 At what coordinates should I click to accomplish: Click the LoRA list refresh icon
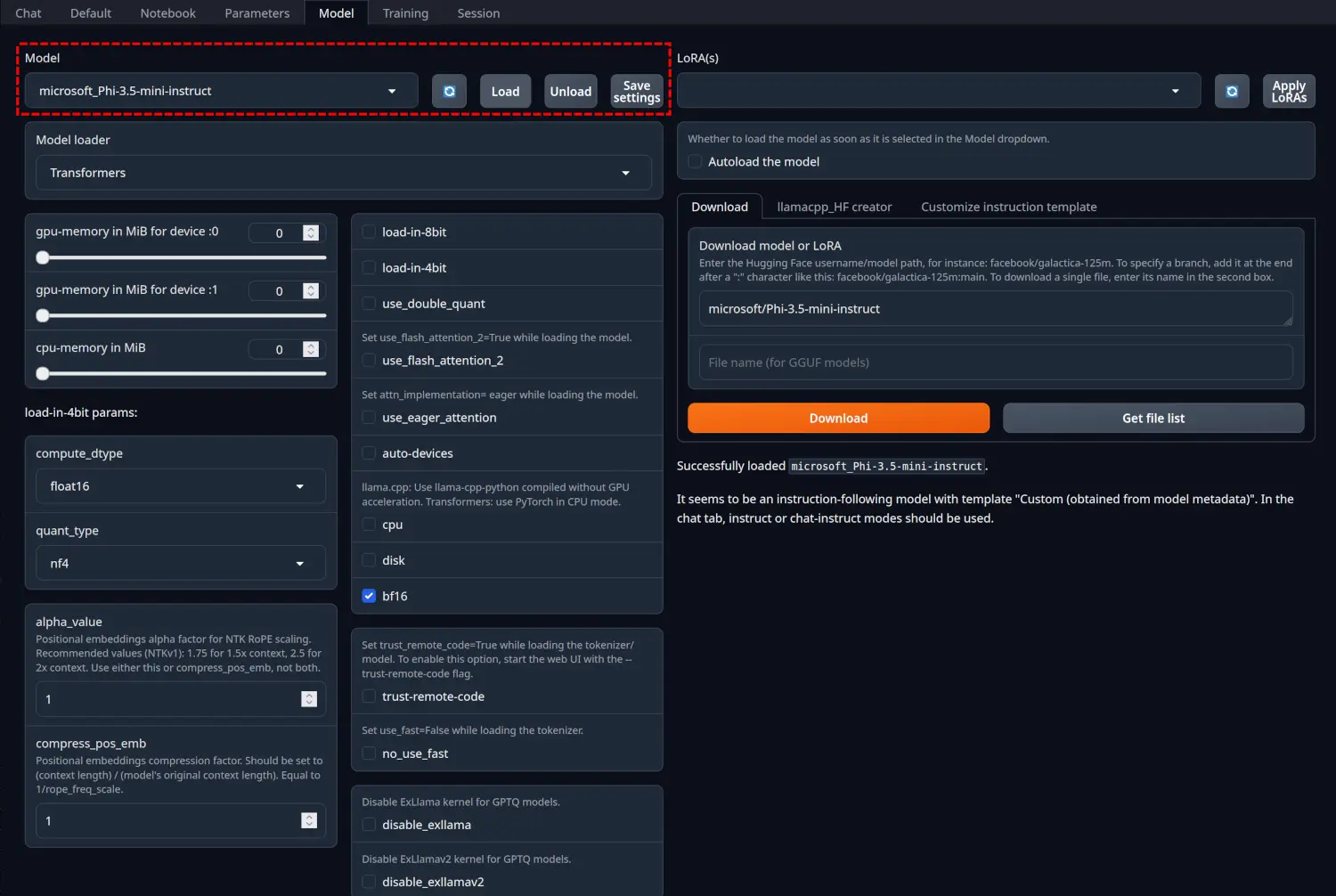[x=1231, y=92]
